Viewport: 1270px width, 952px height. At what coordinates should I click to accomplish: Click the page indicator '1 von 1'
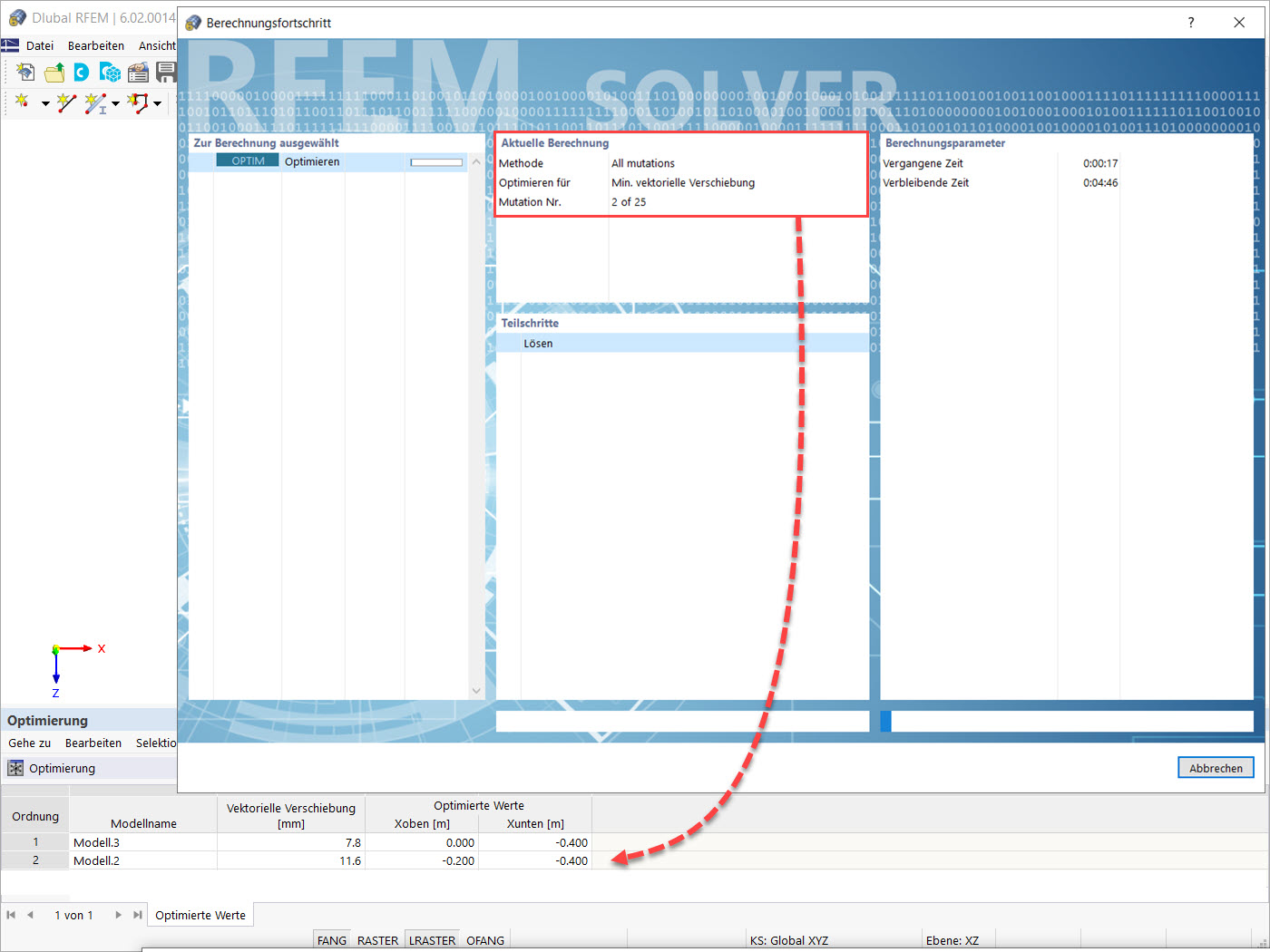[x=73, y=915]
